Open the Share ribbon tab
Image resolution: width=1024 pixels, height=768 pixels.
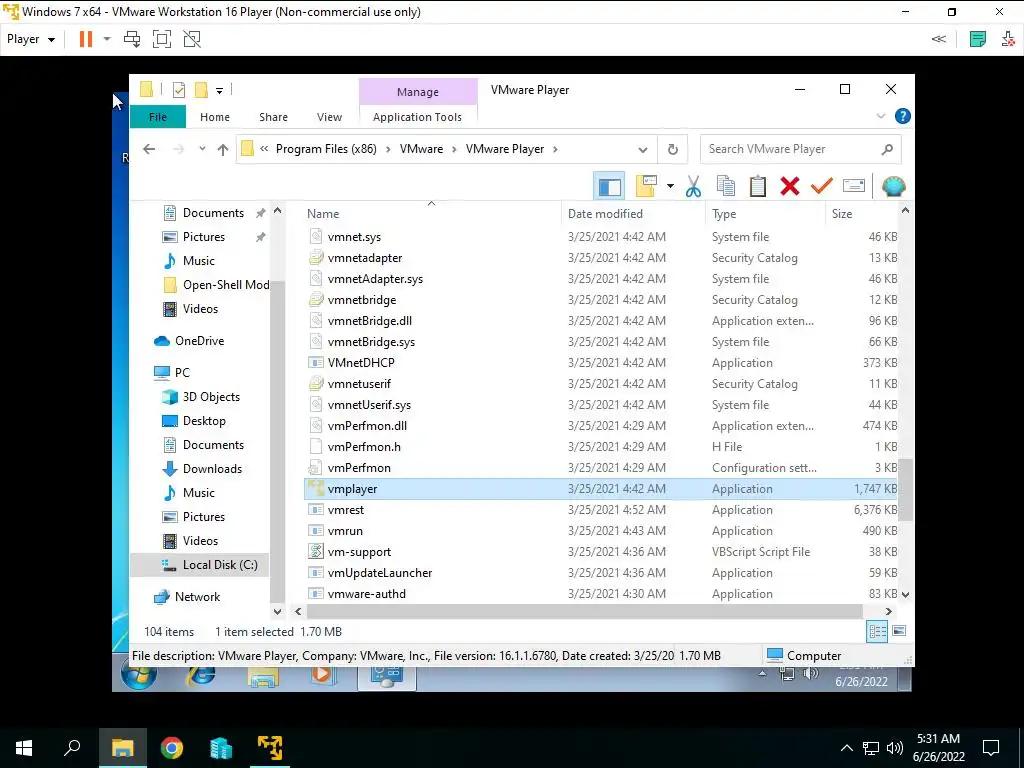(273, 117)
